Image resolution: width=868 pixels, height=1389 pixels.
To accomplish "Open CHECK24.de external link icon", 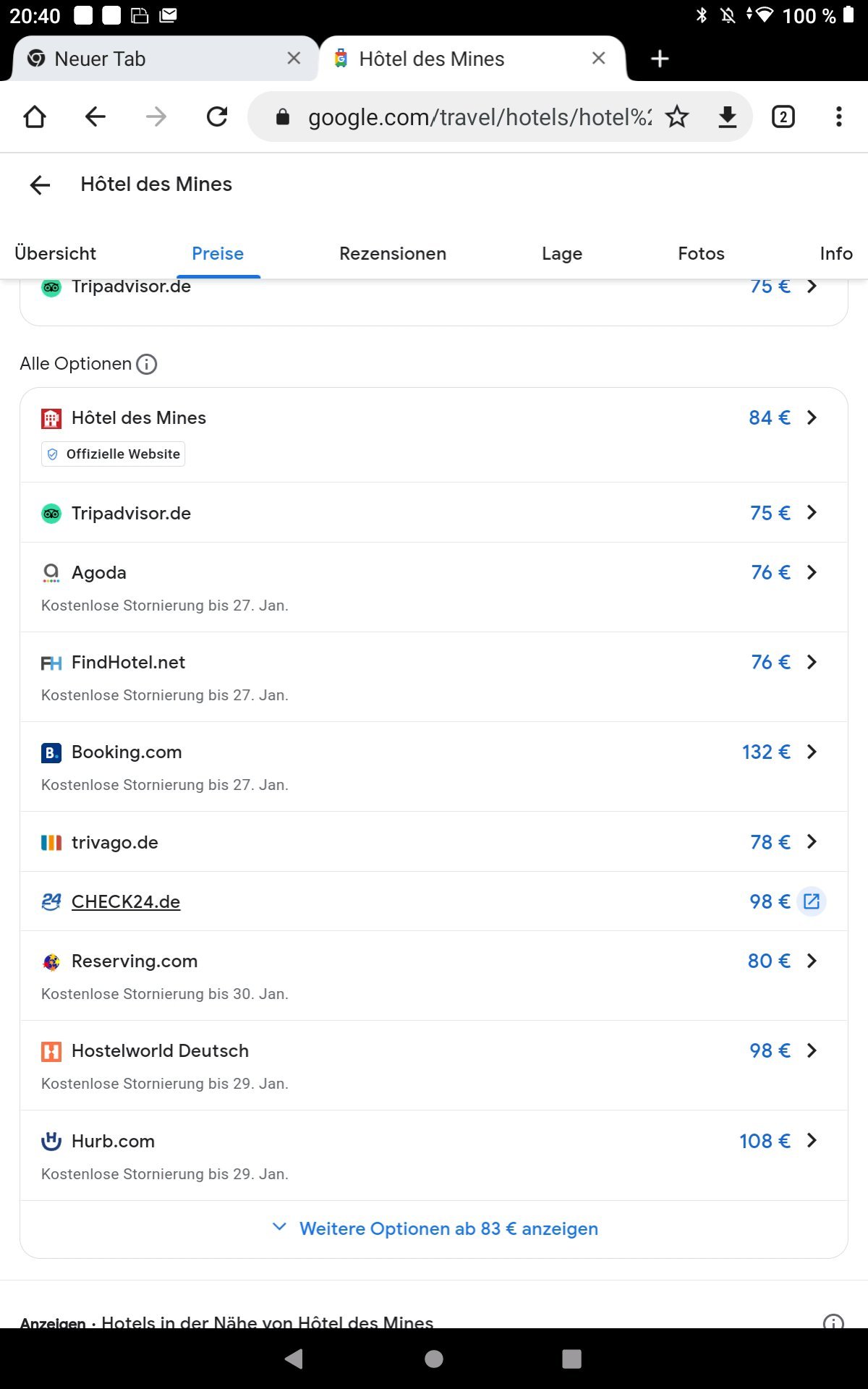I will click(x=812, y=901).
